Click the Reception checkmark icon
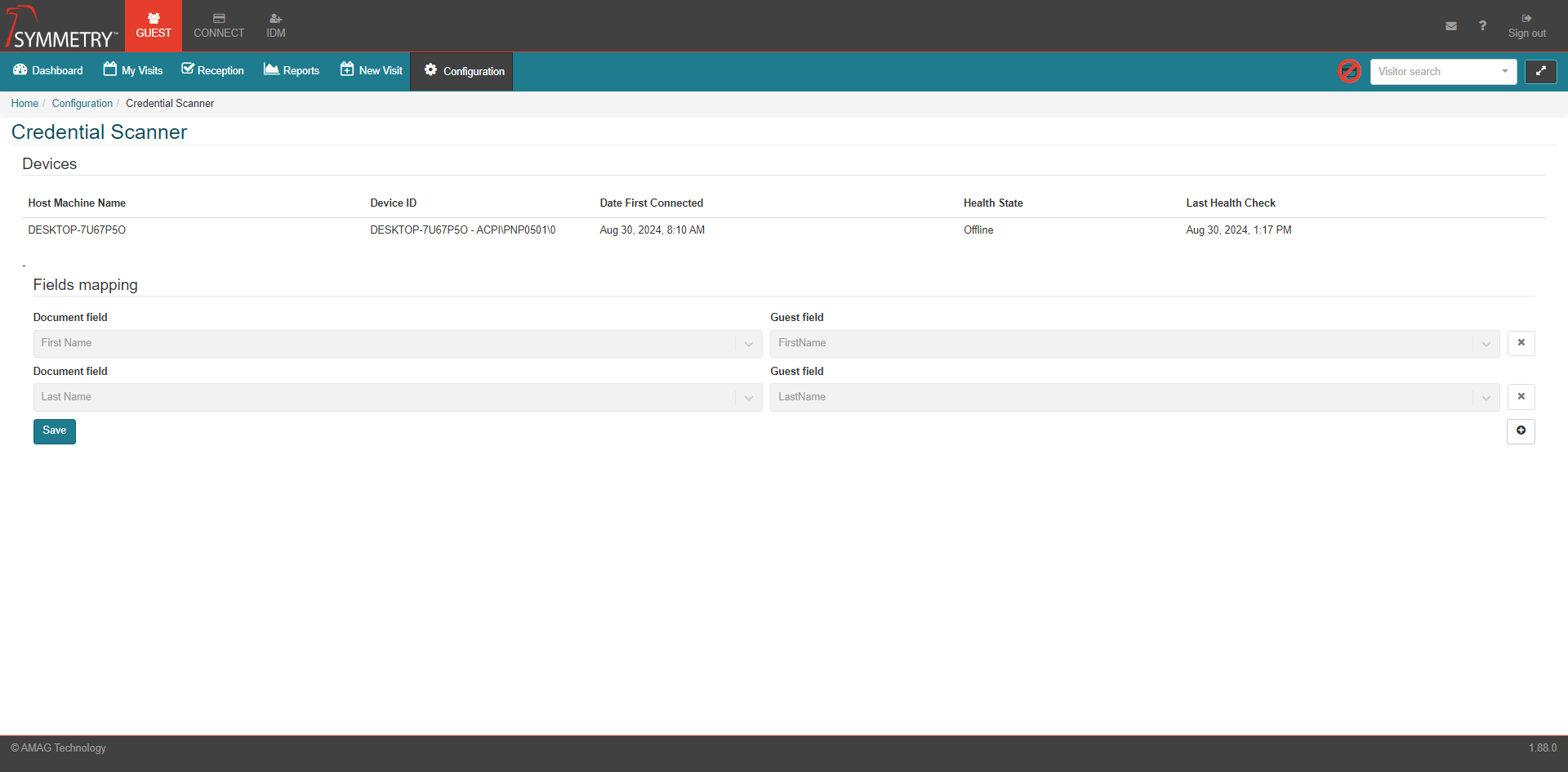 tap(188, 69)
